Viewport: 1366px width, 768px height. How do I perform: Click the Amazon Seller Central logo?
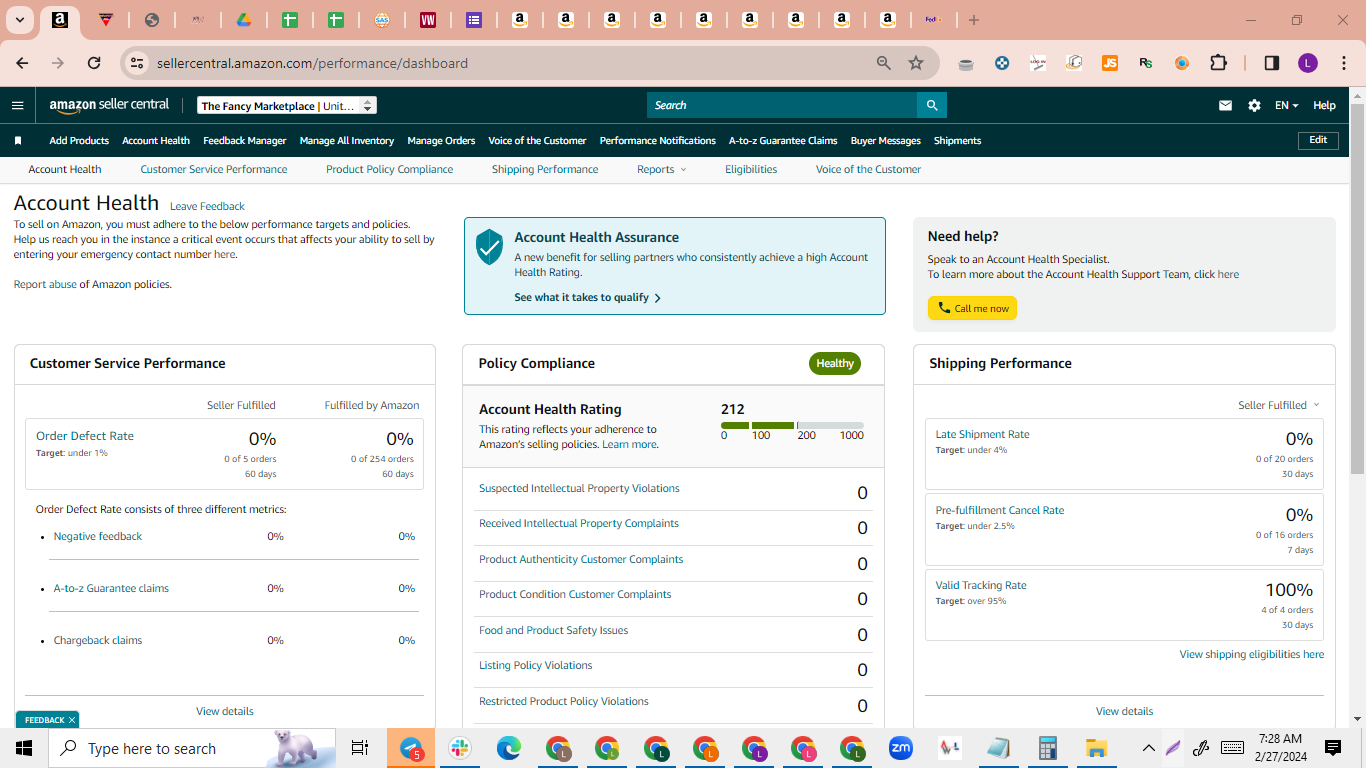(109, 105)
